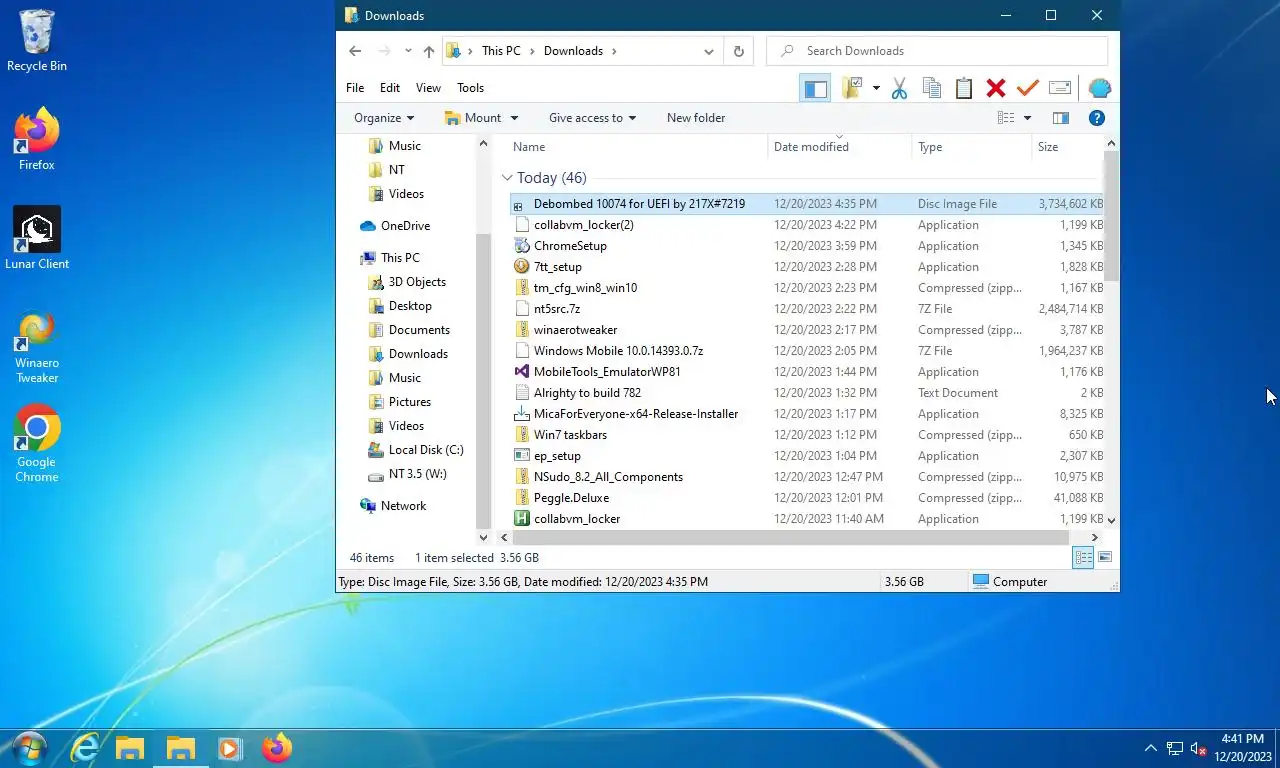Select the ep_setup file icon
Image resolution: width=1280 pixels, height=768 pixels.
pos(521,456)
